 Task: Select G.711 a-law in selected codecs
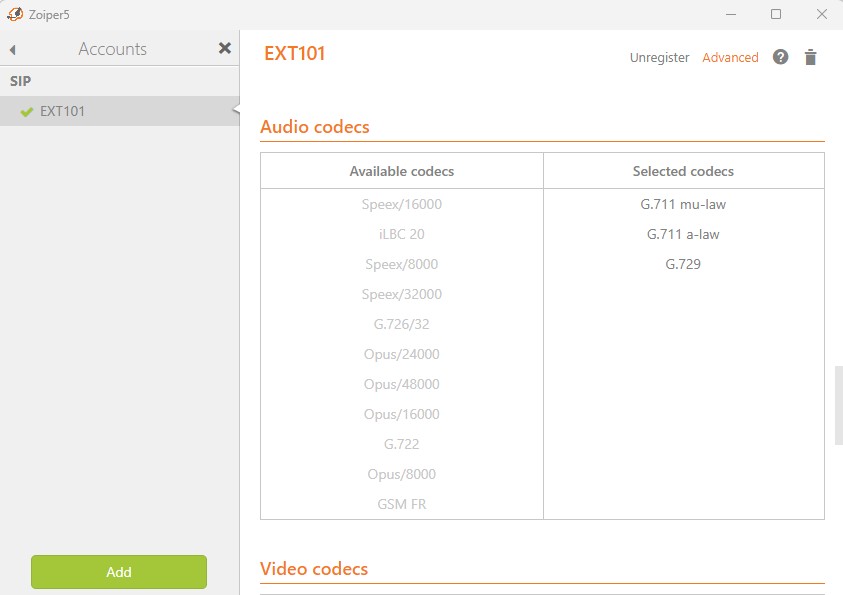(x=683, y=234)
